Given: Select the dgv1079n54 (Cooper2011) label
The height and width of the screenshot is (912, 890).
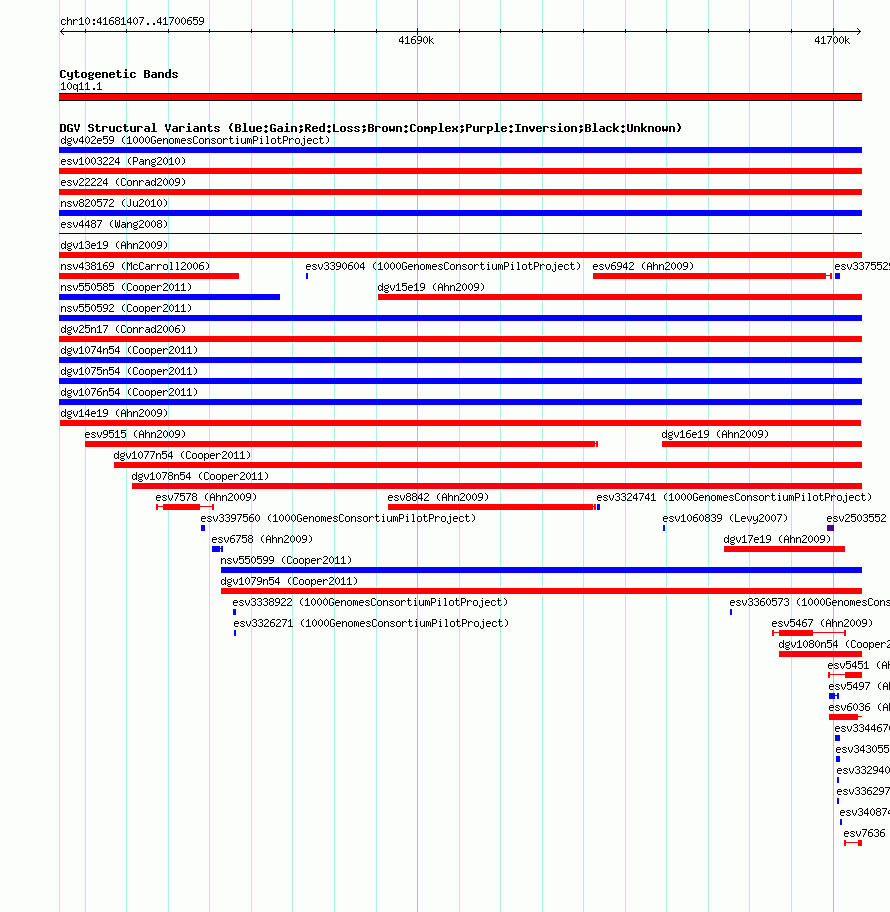Looking at the screenshot, I should click(x=289, y=580).
